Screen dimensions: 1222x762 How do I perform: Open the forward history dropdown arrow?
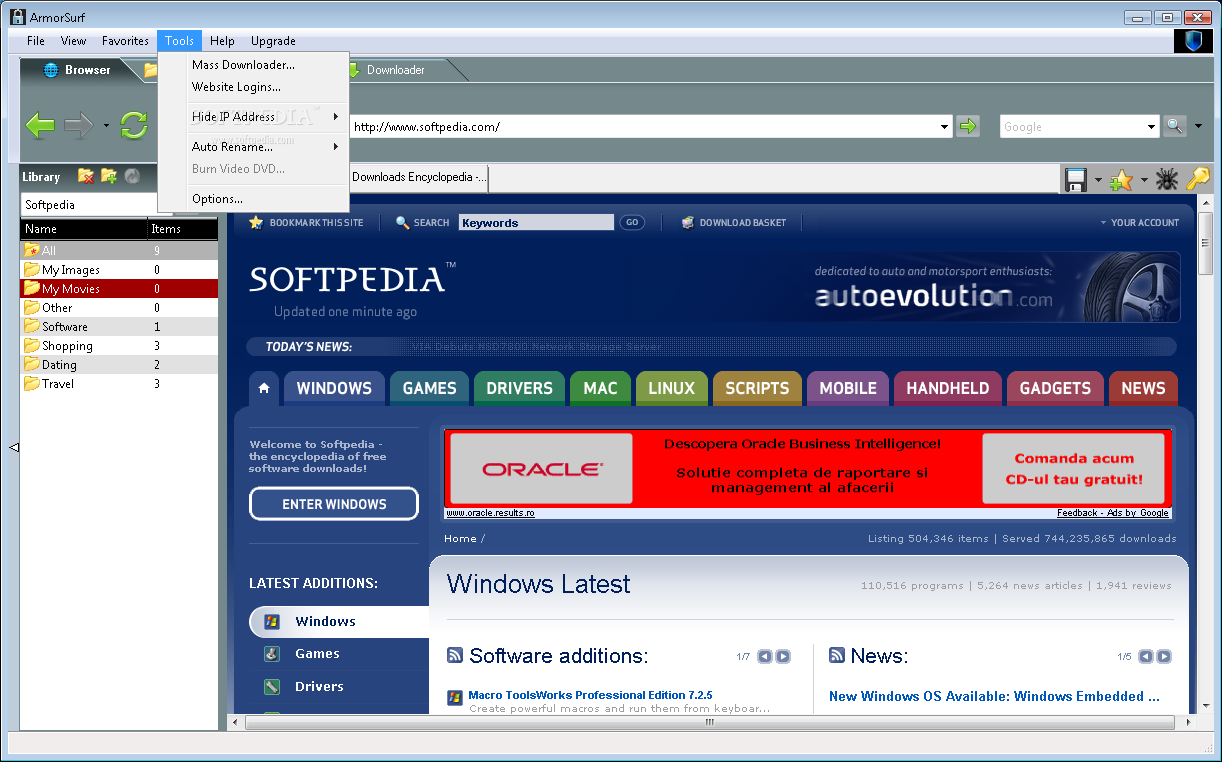point(106,126)
